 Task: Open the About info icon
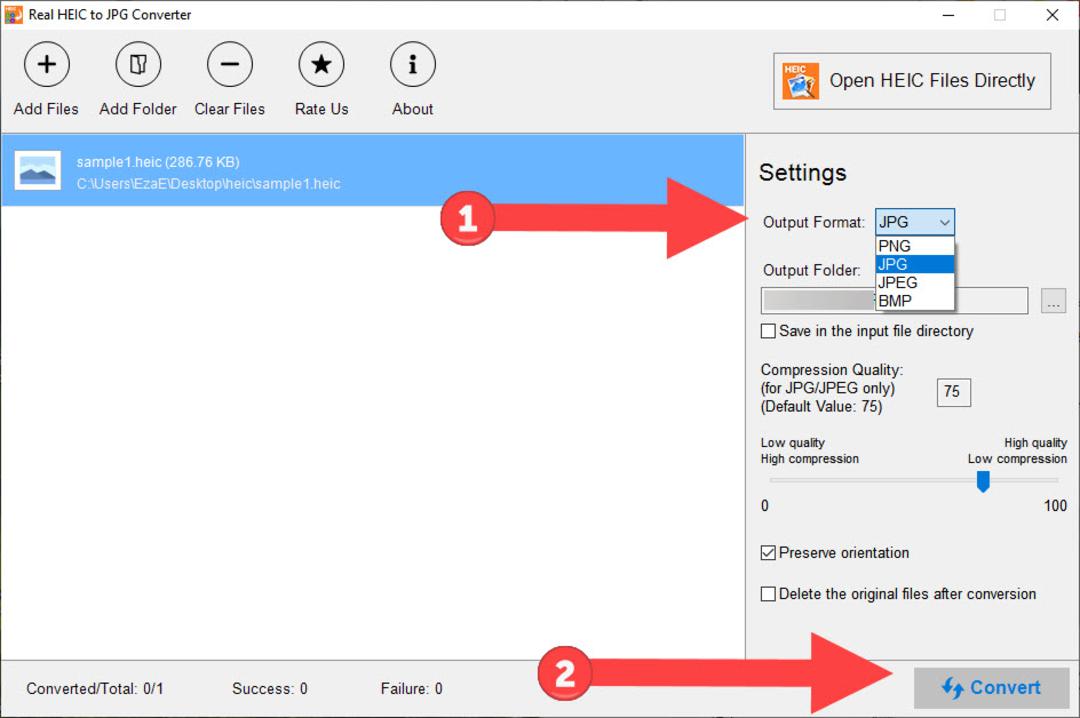[413, 65]
